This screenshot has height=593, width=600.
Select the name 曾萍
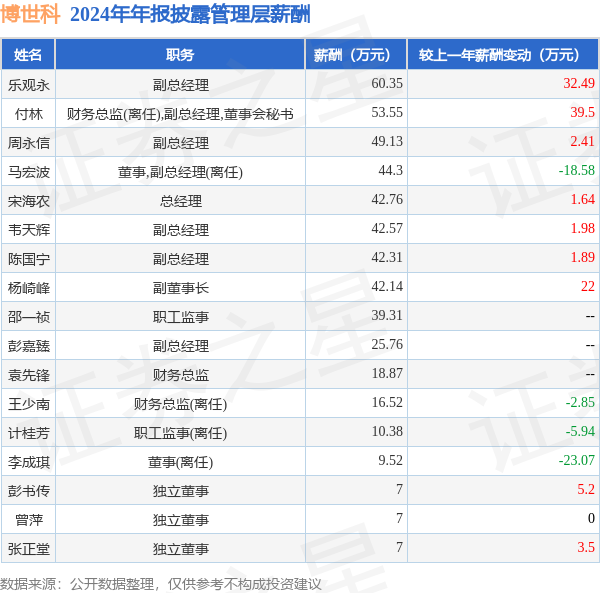(x=29, y=520)
